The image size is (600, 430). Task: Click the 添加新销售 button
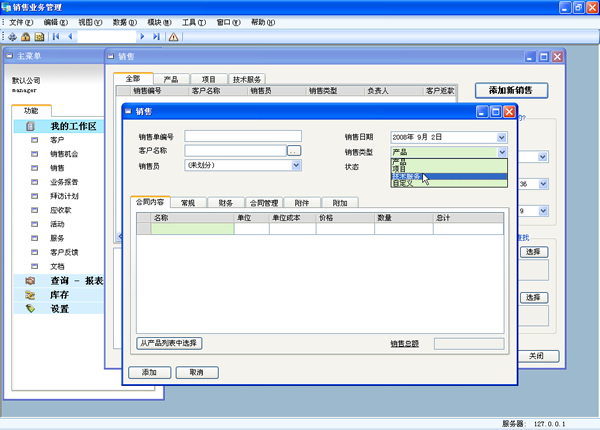point(511,90)
